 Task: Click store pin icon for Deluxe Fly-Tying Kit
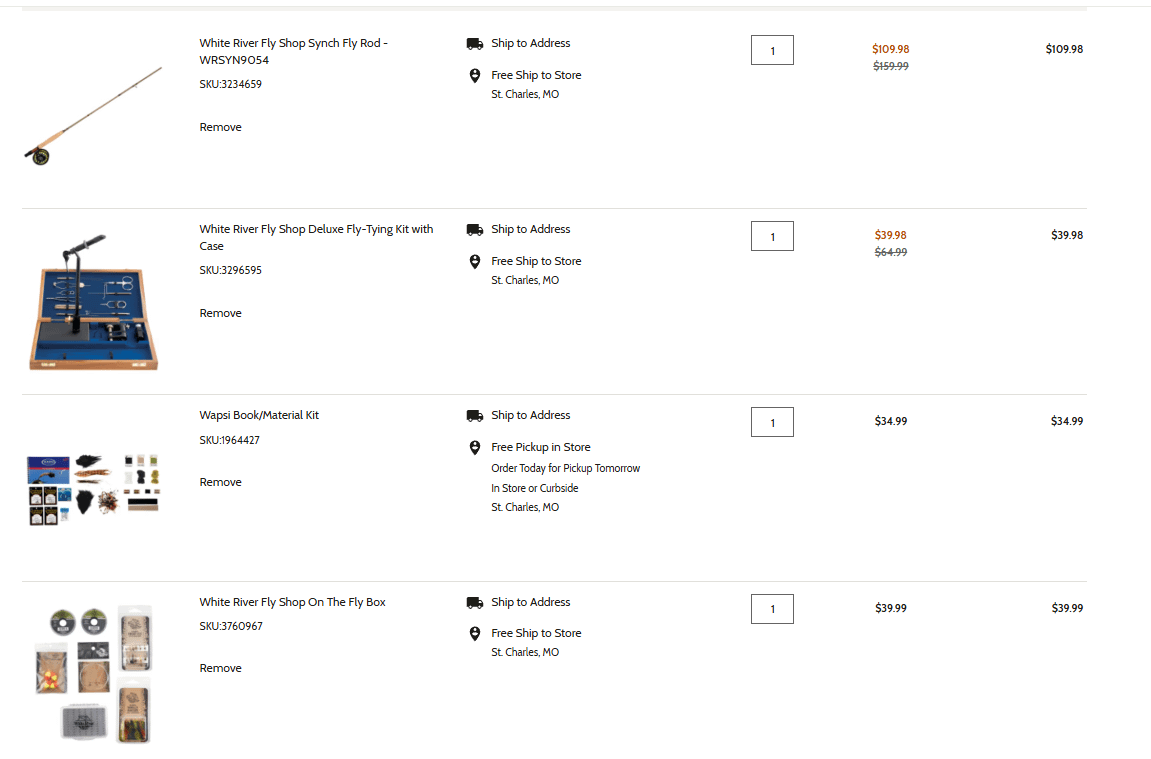point(475,262)
